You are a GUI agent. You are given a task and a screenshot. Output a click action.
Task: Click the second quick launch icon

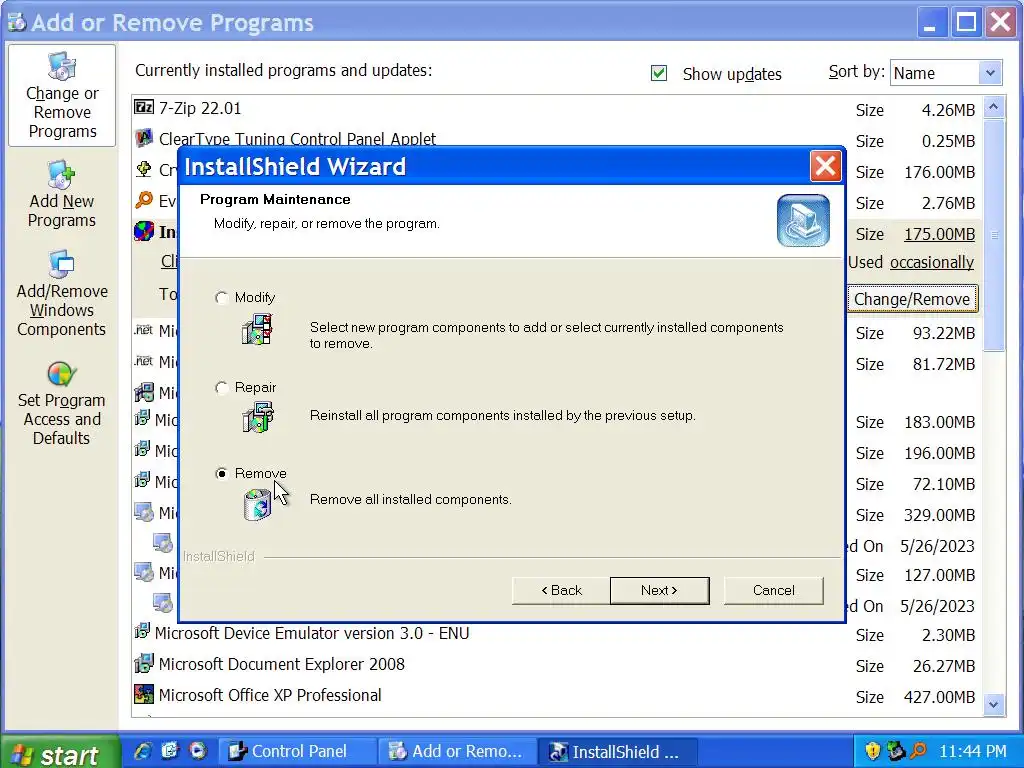pos(170,751)
